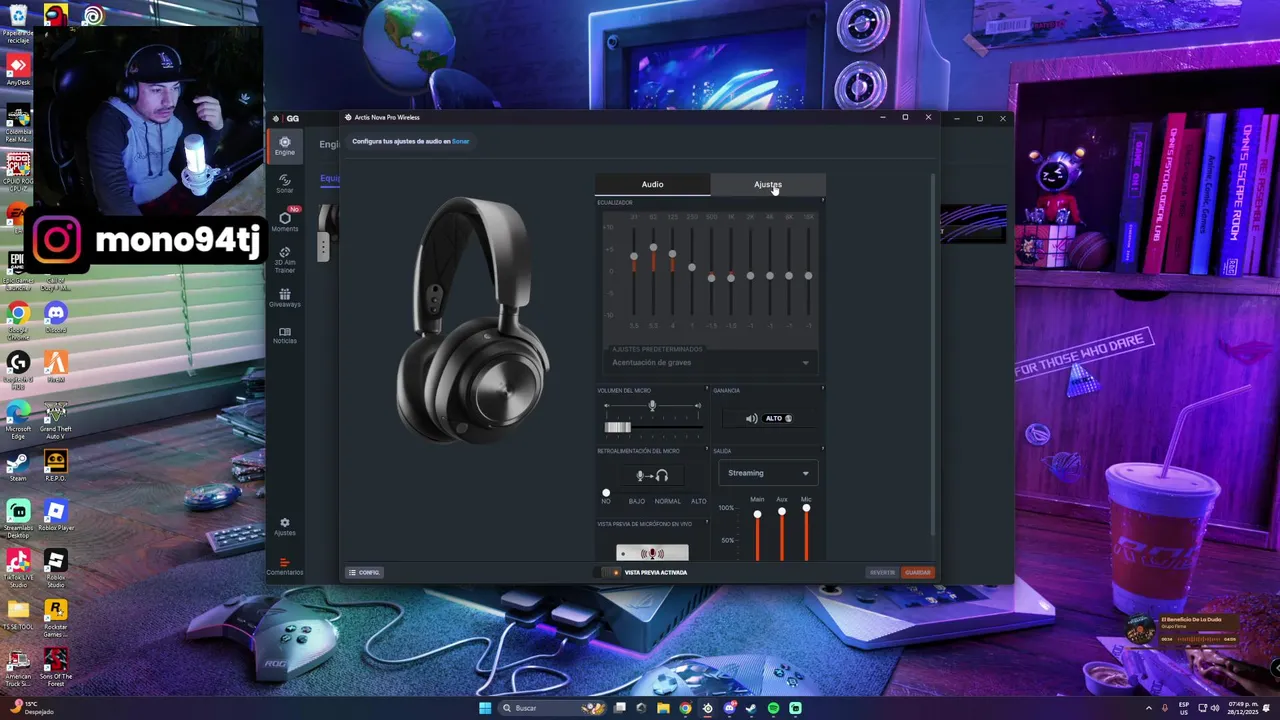Click the 1K equalizer slider handle
The image size is (1280, 720).
[731, 277]
